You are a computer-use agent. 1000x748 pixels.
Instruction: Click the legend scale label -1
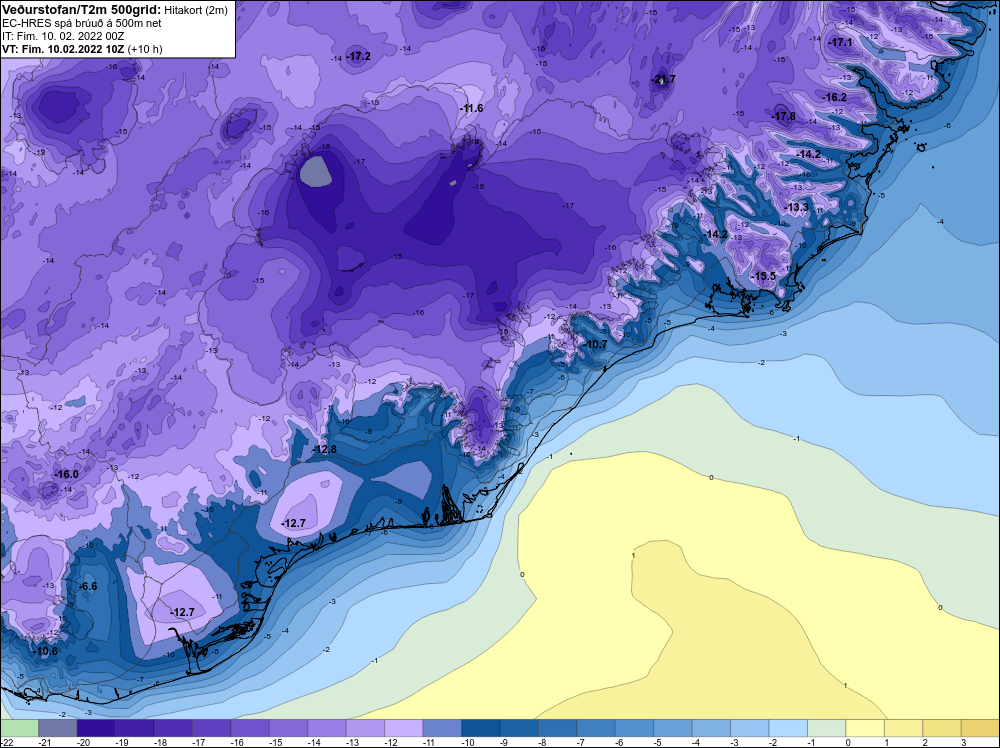tap(812, 743)
